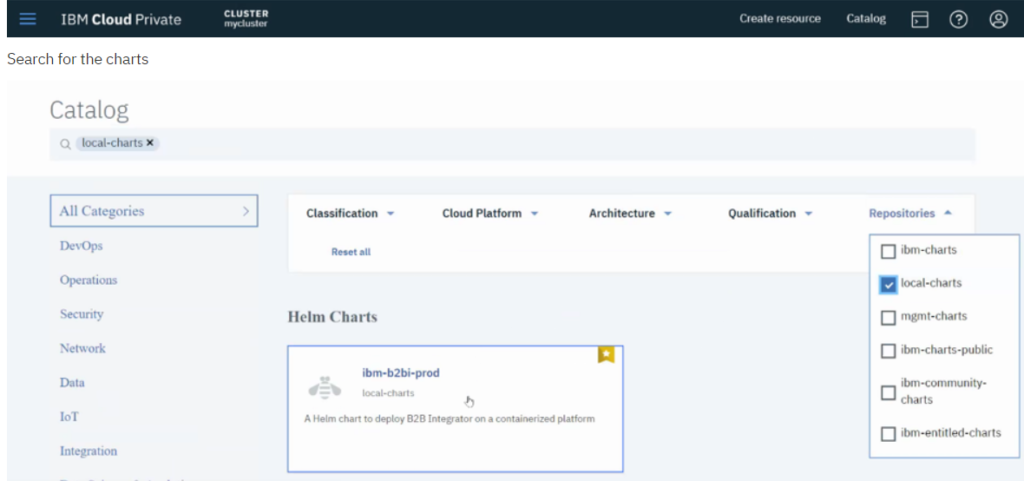Click the IBM Cloud Private logo text
Screen dimensions: 1024x481
(121, 19)
